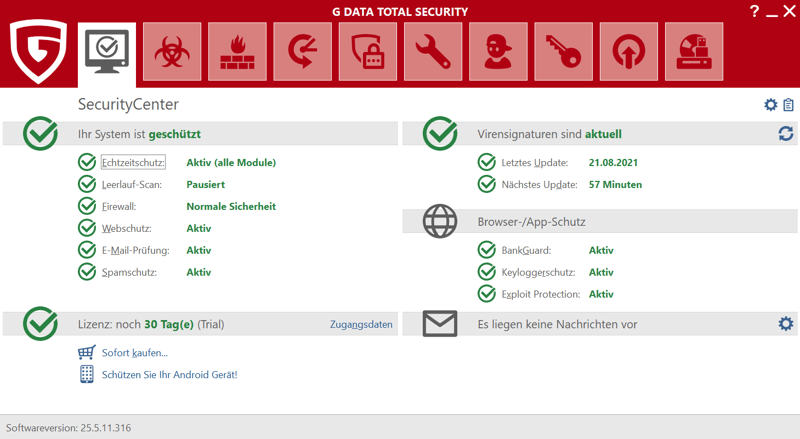
Task: Refresh virus signatures with the update icon
Action: 785,134
